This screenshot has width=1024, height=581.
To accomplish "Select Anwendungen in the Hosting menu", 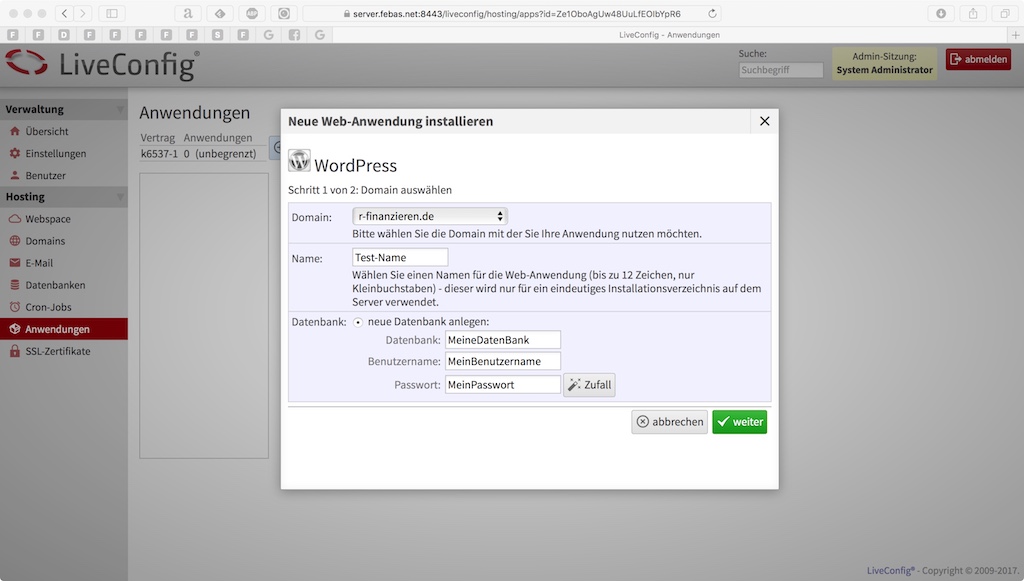I will click(64, 329).
